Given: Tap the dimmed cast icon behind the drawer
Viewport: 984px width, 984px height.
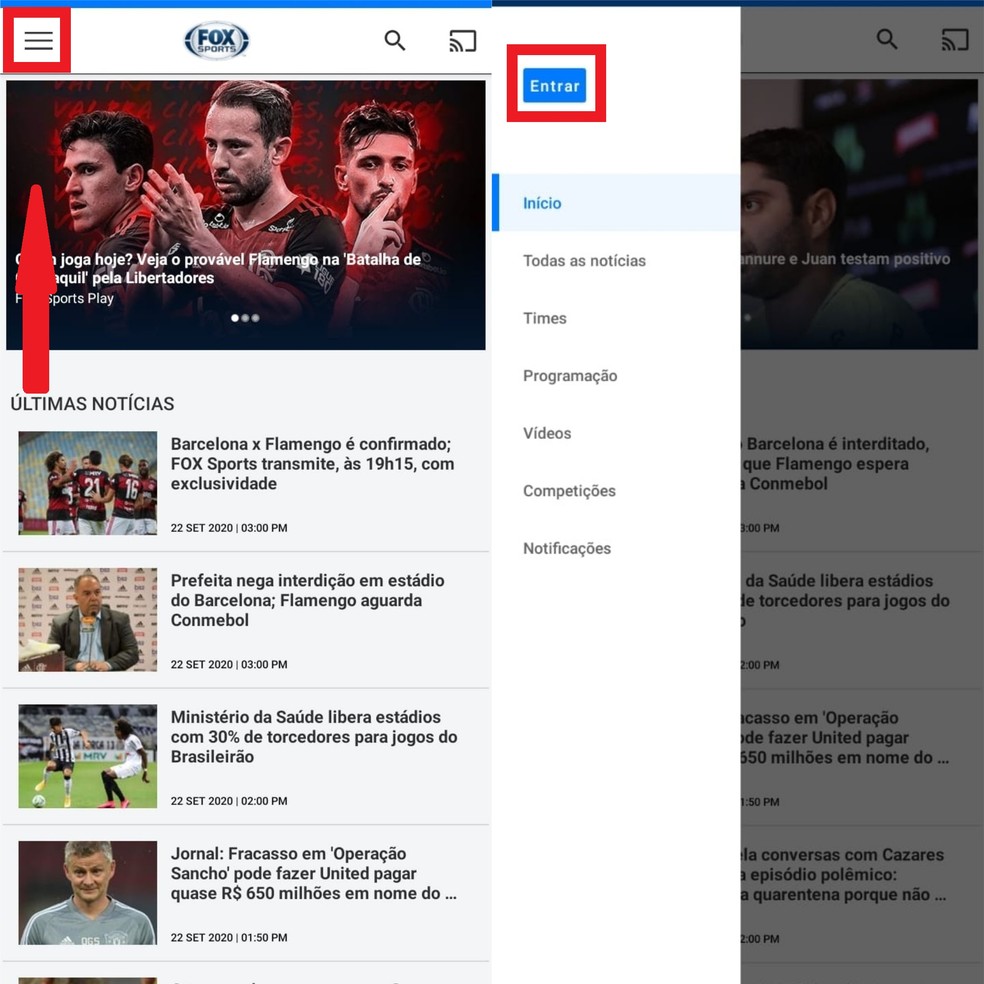Looking at the screenshot, I should tap(955, 40).
